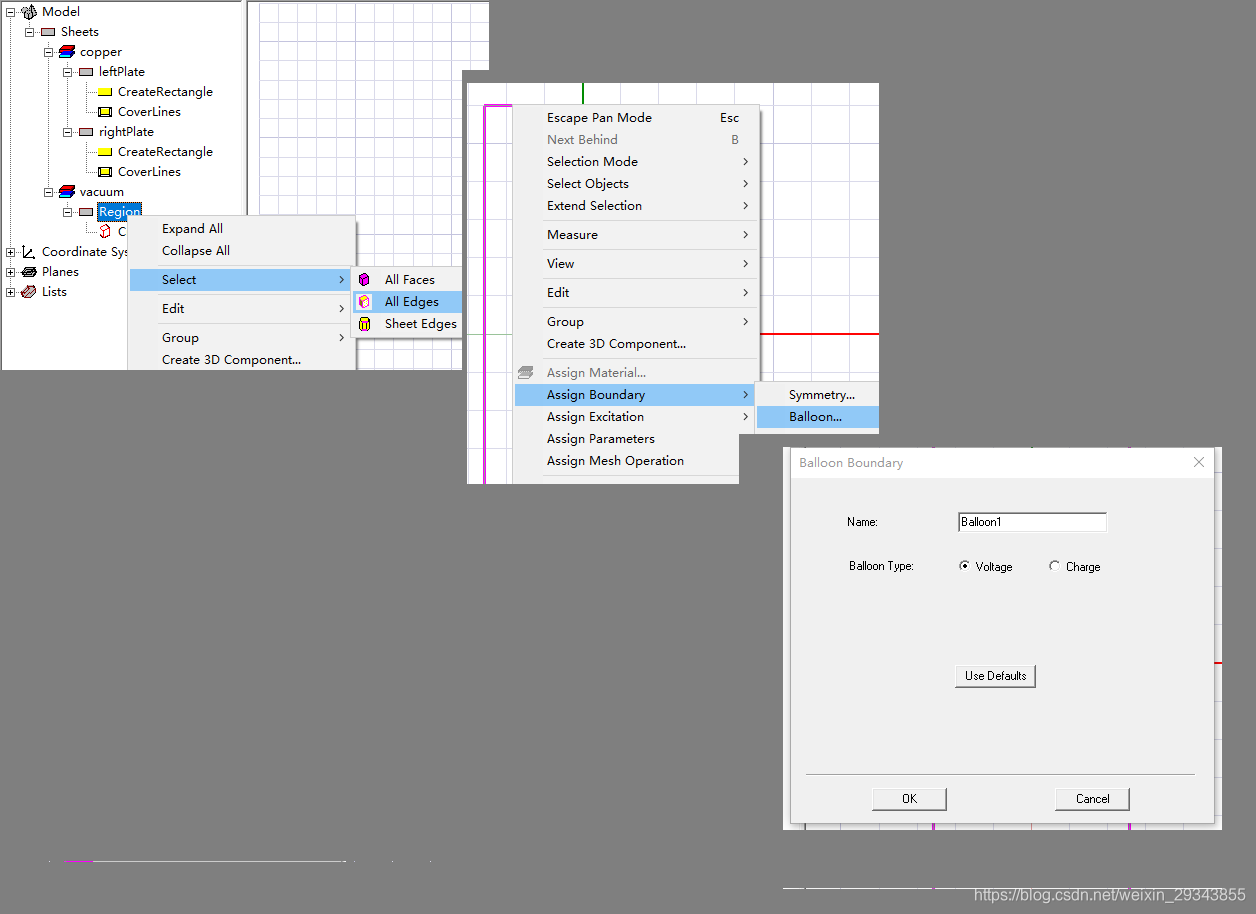The width and height of the screenshot is (1256, 914).
Task: Click the copper material icon
Action: coord(67,52)
